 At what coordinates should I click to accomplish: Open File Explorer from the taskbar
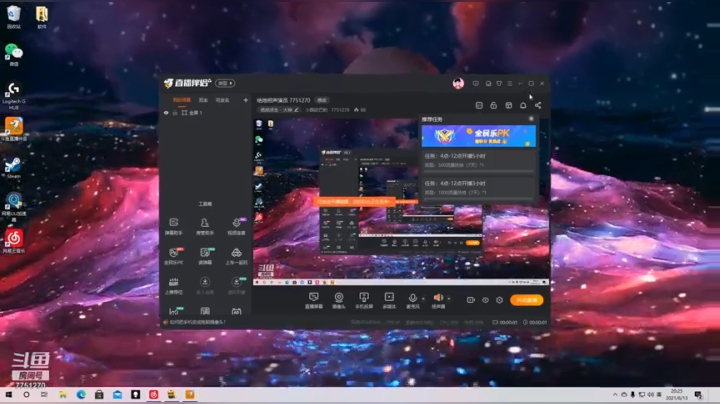pyautogui.click(x=62, y=394)
